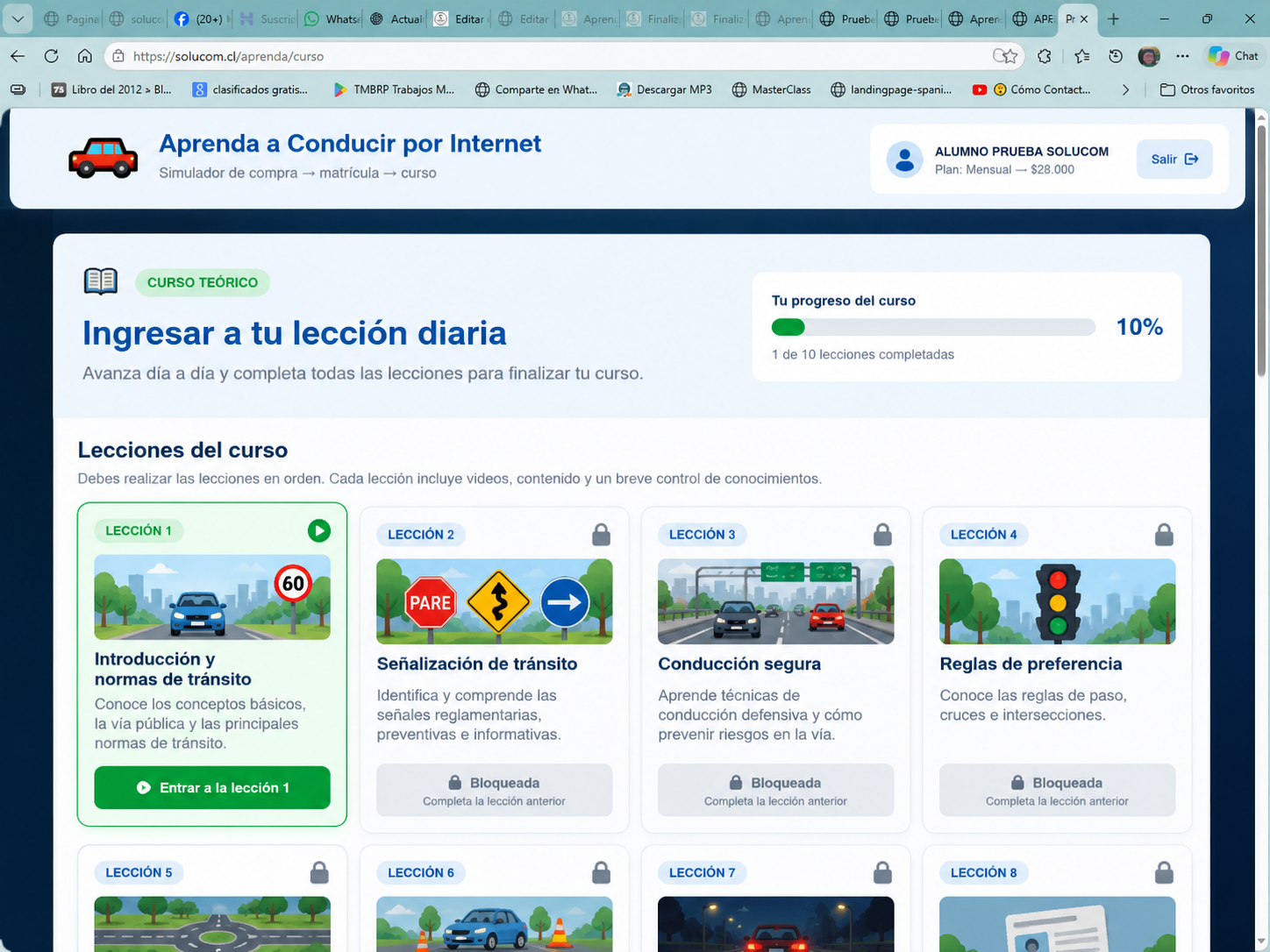Click the red car logo icon
1270x952 pixels.
click(103, 158)
